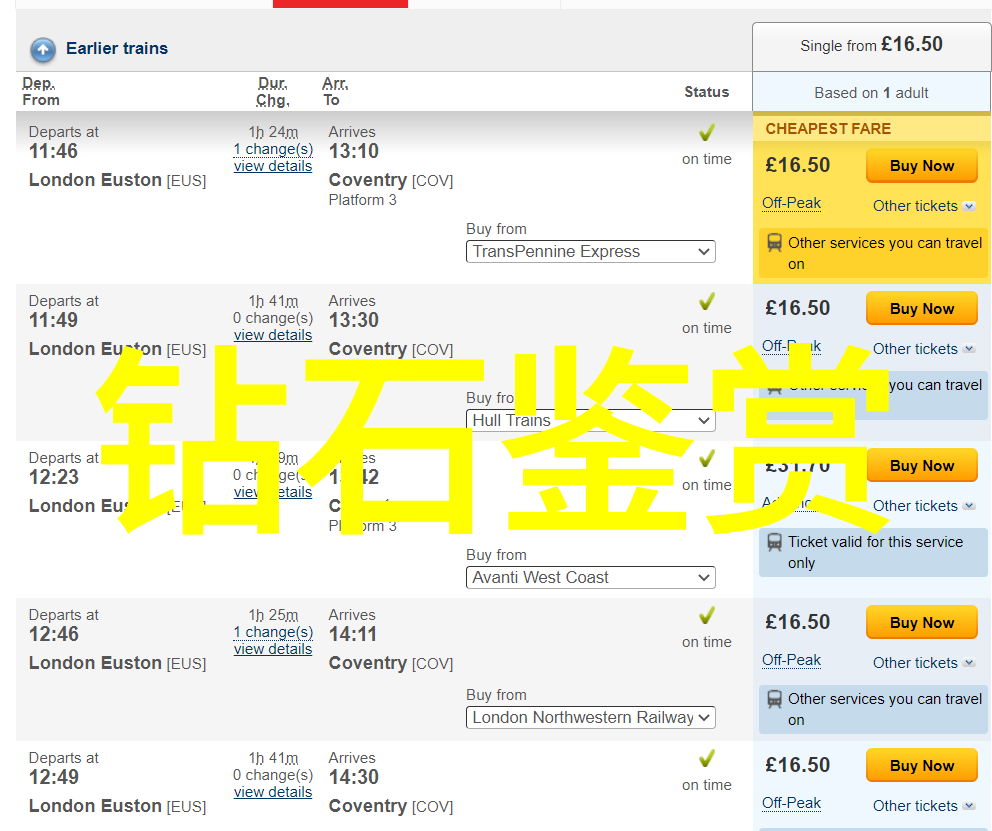Click the train icon beside 'Ticket valid for this service only'

774,543
